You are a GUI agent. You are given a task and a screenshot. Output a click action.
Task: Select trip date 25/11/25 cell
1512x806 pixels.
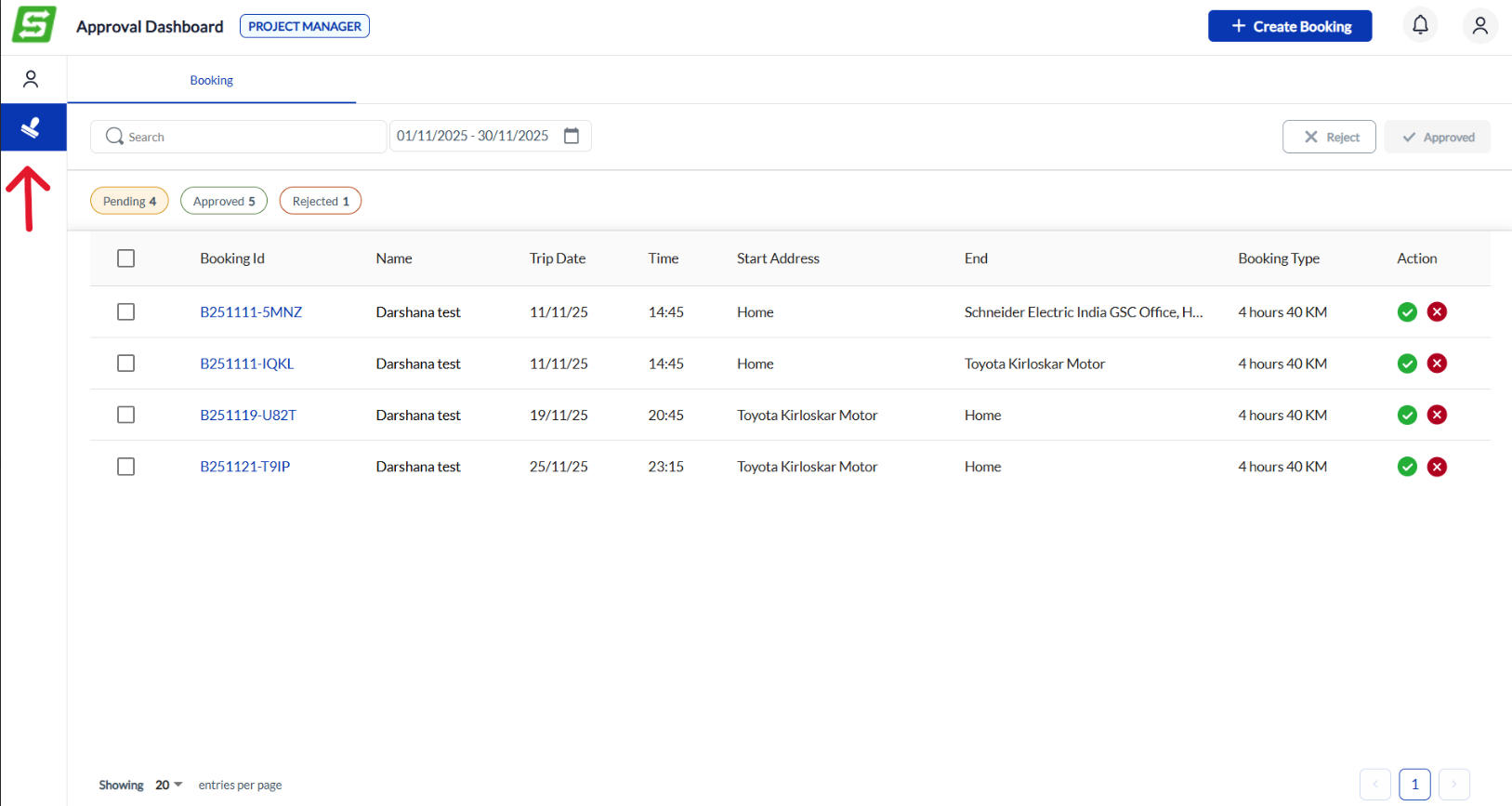click(559, 467)
